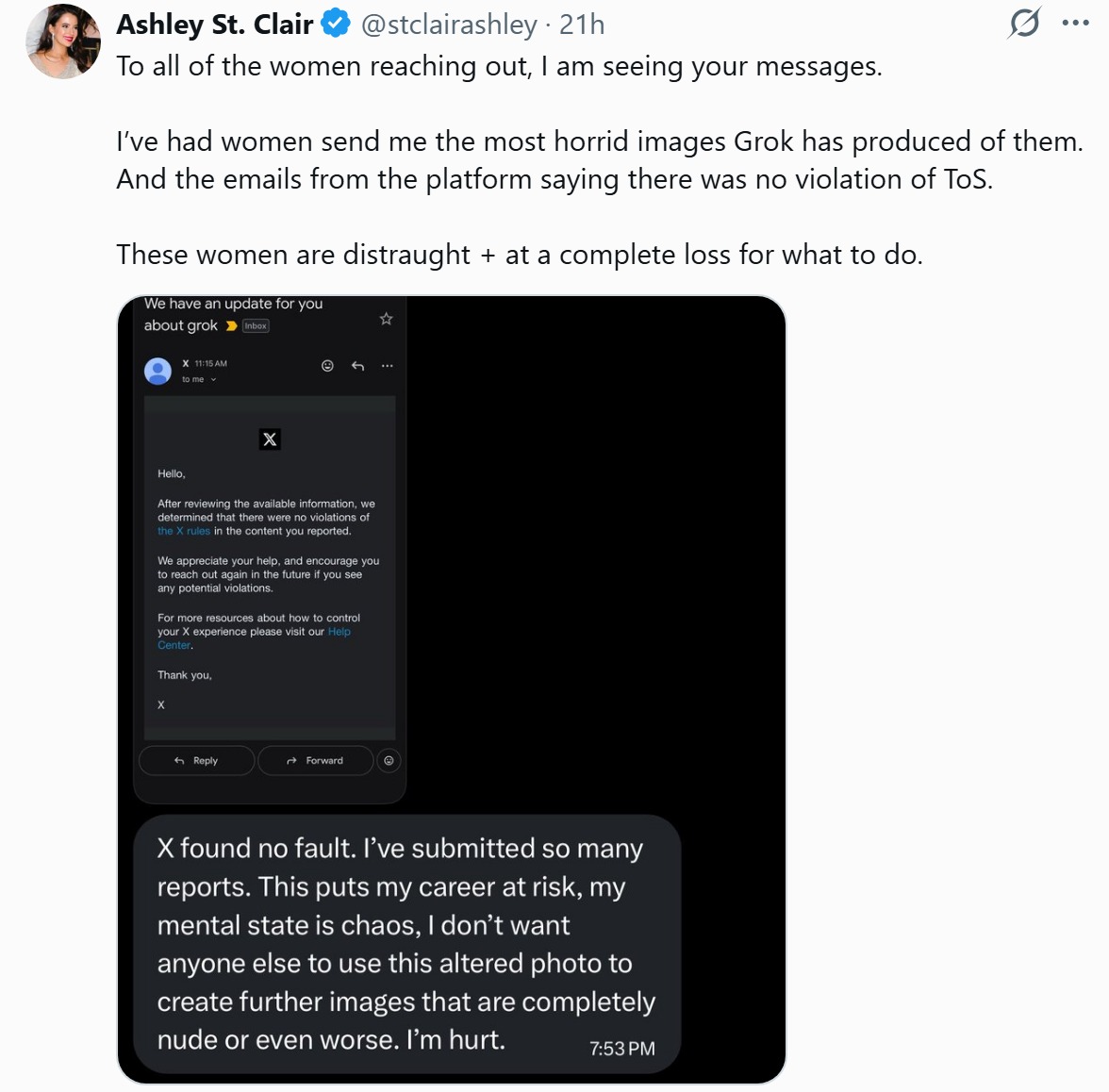Click the emoji reaction icon in email header
Screen dimensions: 1109x1092
(327, 366)
